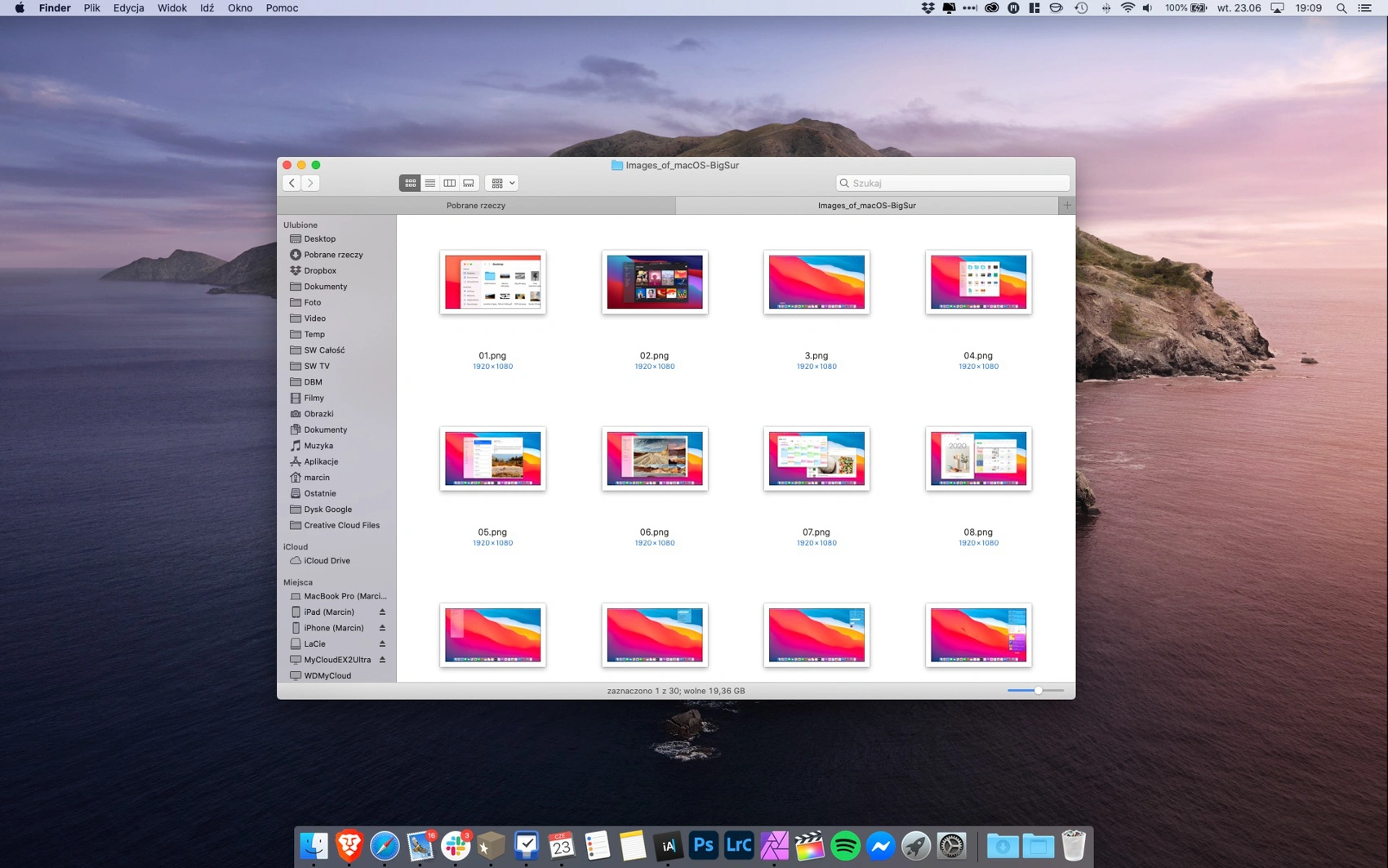The width and height of the screenshot is (1388, 868).
Task: Open Spotify from the Dock
Action: 845,846
